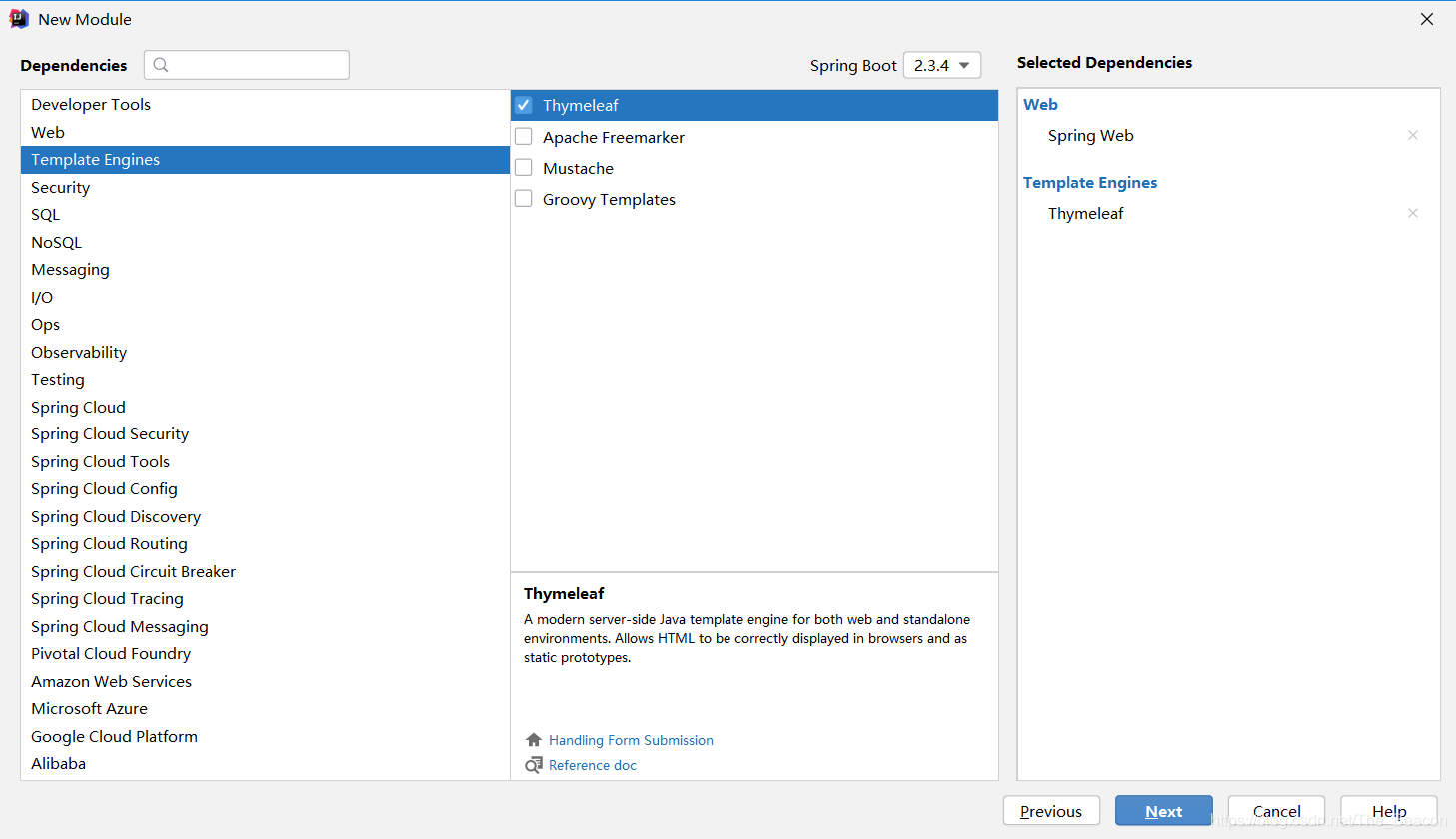Open Spring Cloud Discovery category
The height and width of the screenshot is (839, 1456).
(x=265, y=516)
